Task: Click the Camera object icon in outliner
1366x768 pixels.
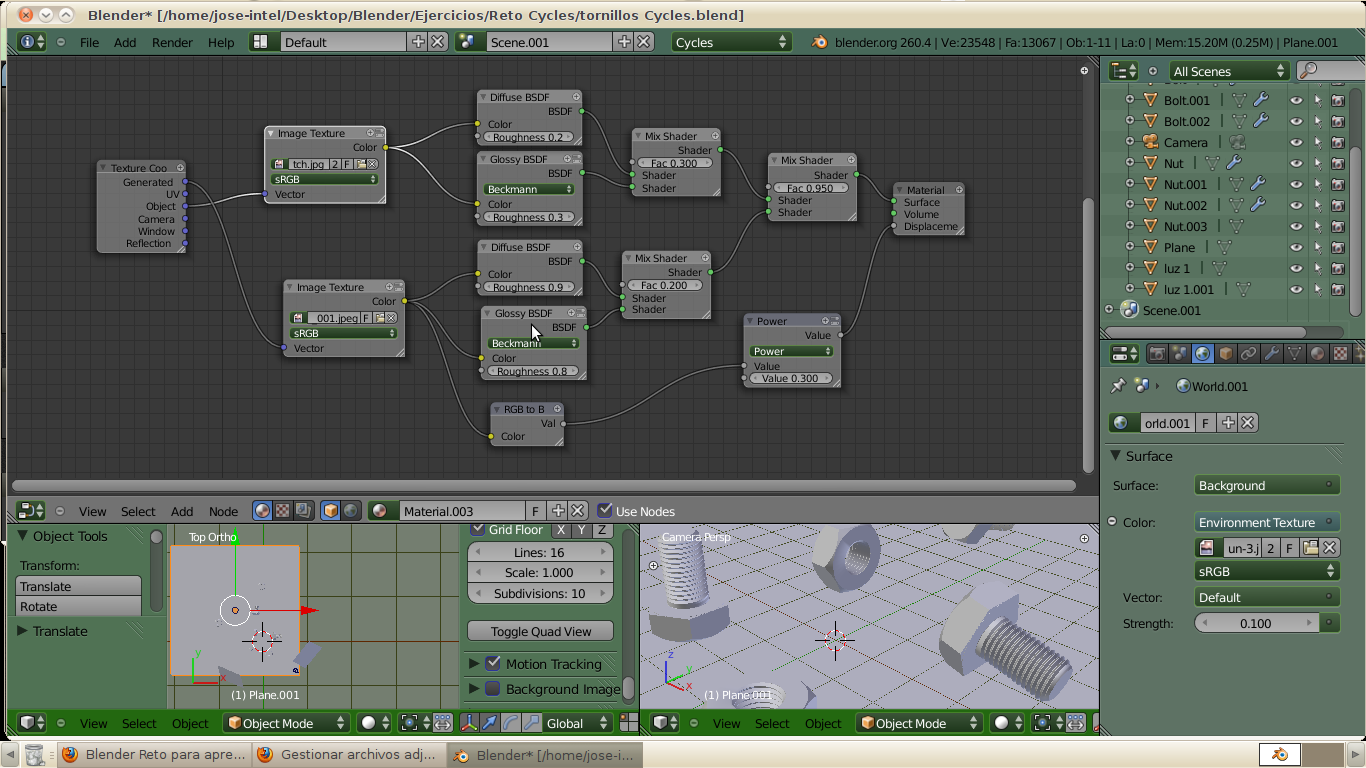Action: (1150, 142)
